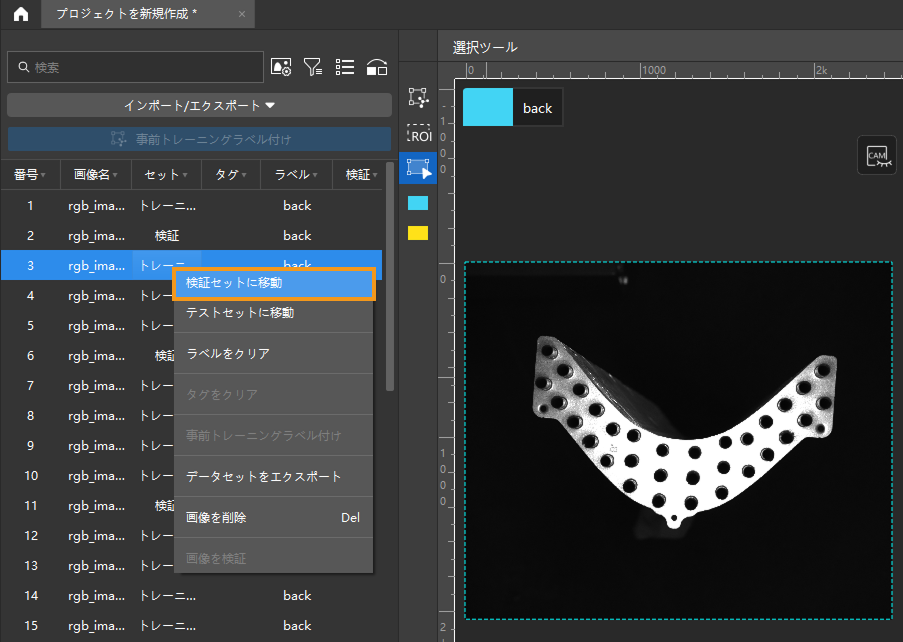Close the プロジェクトを新規作成 tab
Image resolution: width=903 pixels, height=642 pixels.
(x=242, y=14)
